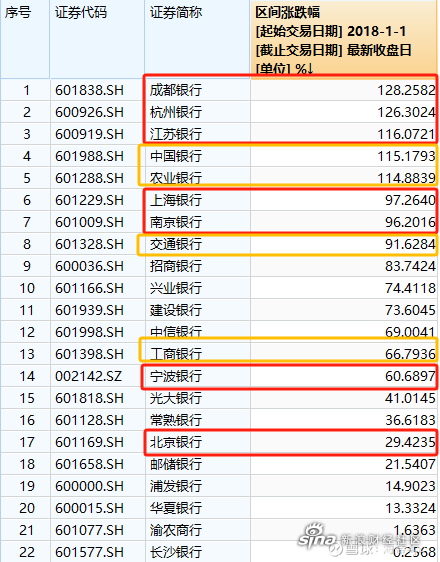Click stock code 601939.SH
Viewport: 440px width, 562px height.
point(90,310)
